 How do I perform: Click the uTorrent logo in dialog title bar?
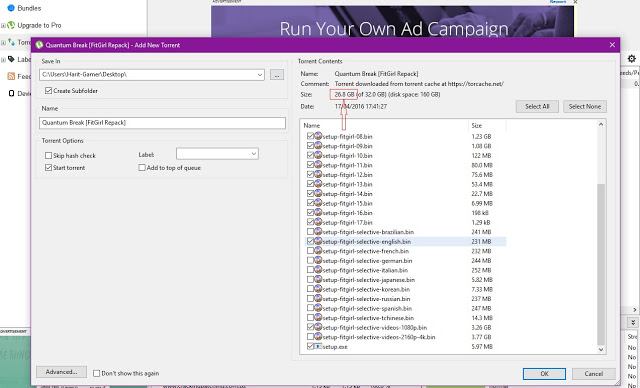(39, 45)
